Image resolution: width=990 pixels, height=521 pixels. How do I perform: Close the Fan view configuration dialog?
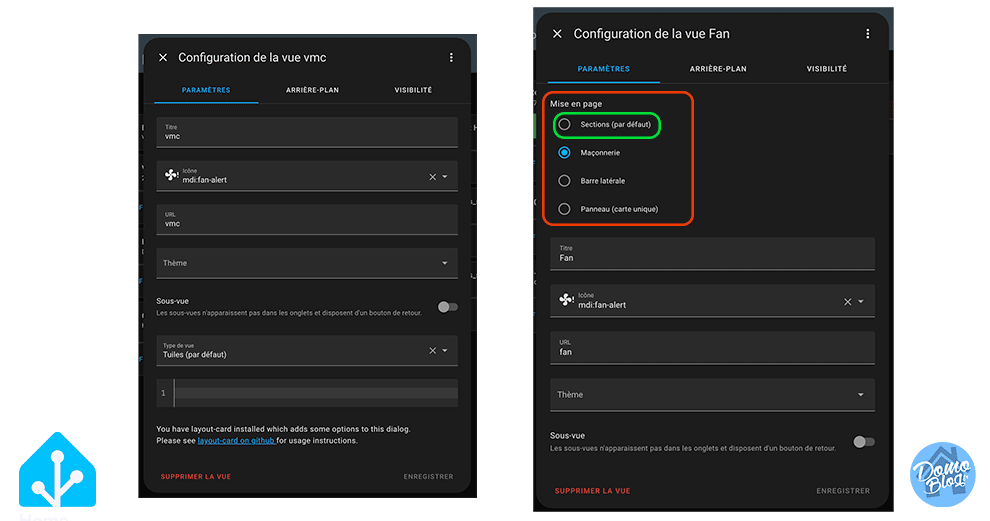[x=557, y=34]
